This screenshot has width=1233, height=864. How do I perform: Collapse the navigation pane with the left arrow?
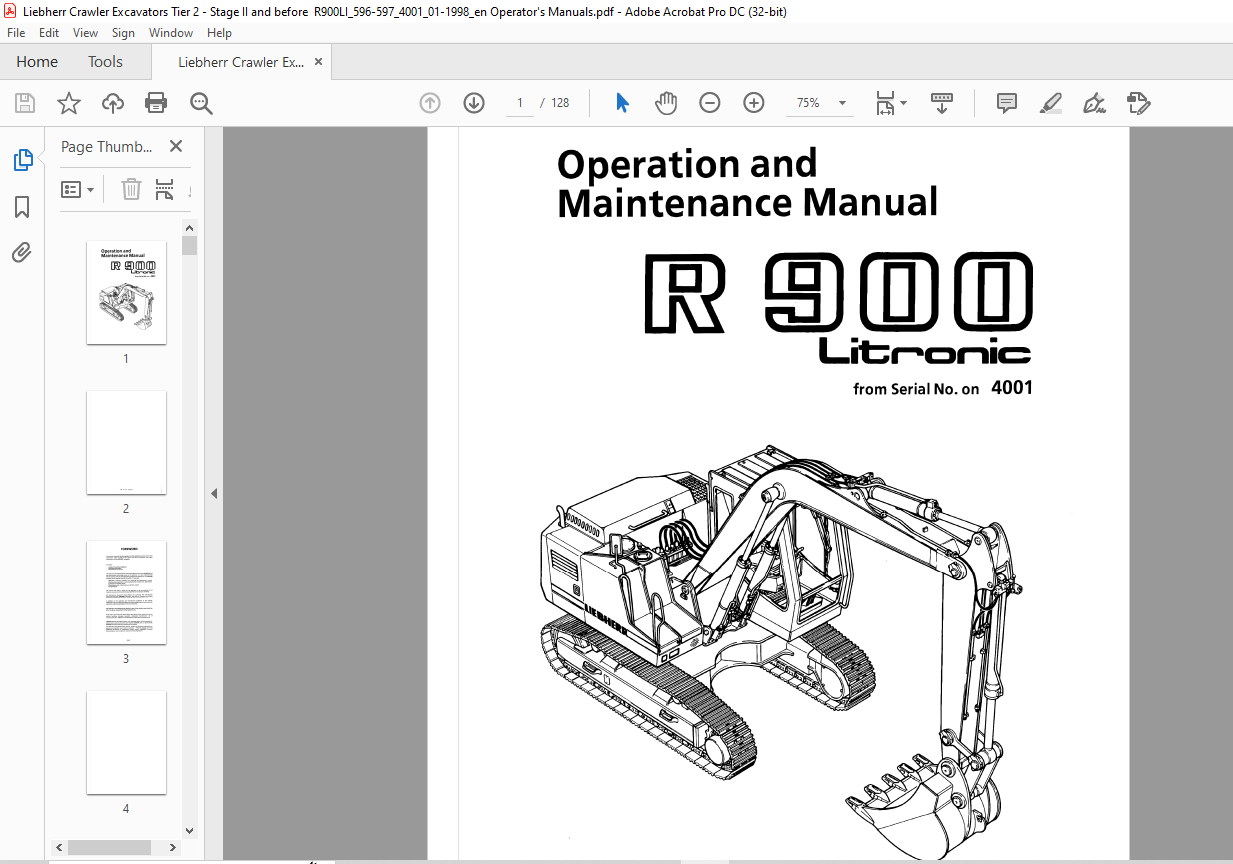click(x=214, y=493)
